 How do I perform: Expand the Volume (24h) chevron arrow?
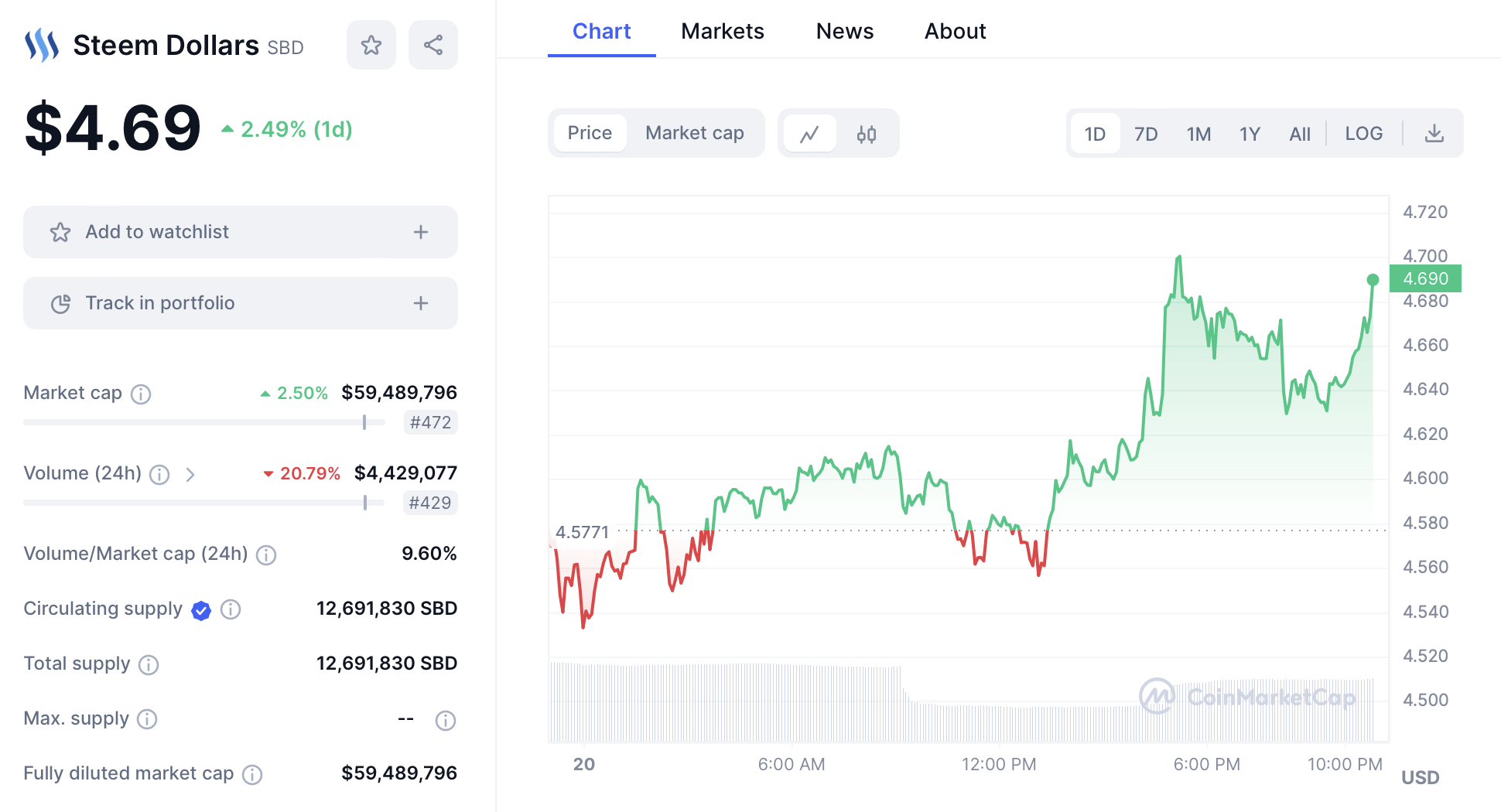190,474
